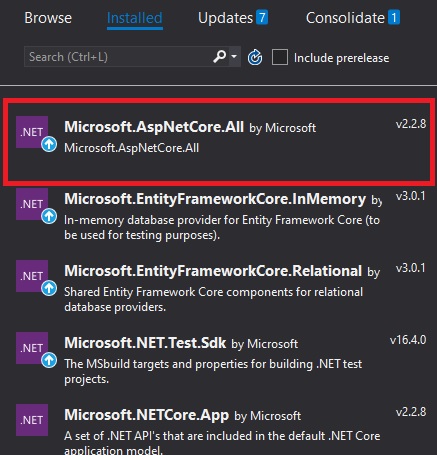Image resolution: width=437 pixels, height=455 pixels.
Task: Click the update arrow on EntityFrameworkCore.InMemory
Action: [49, 216]
